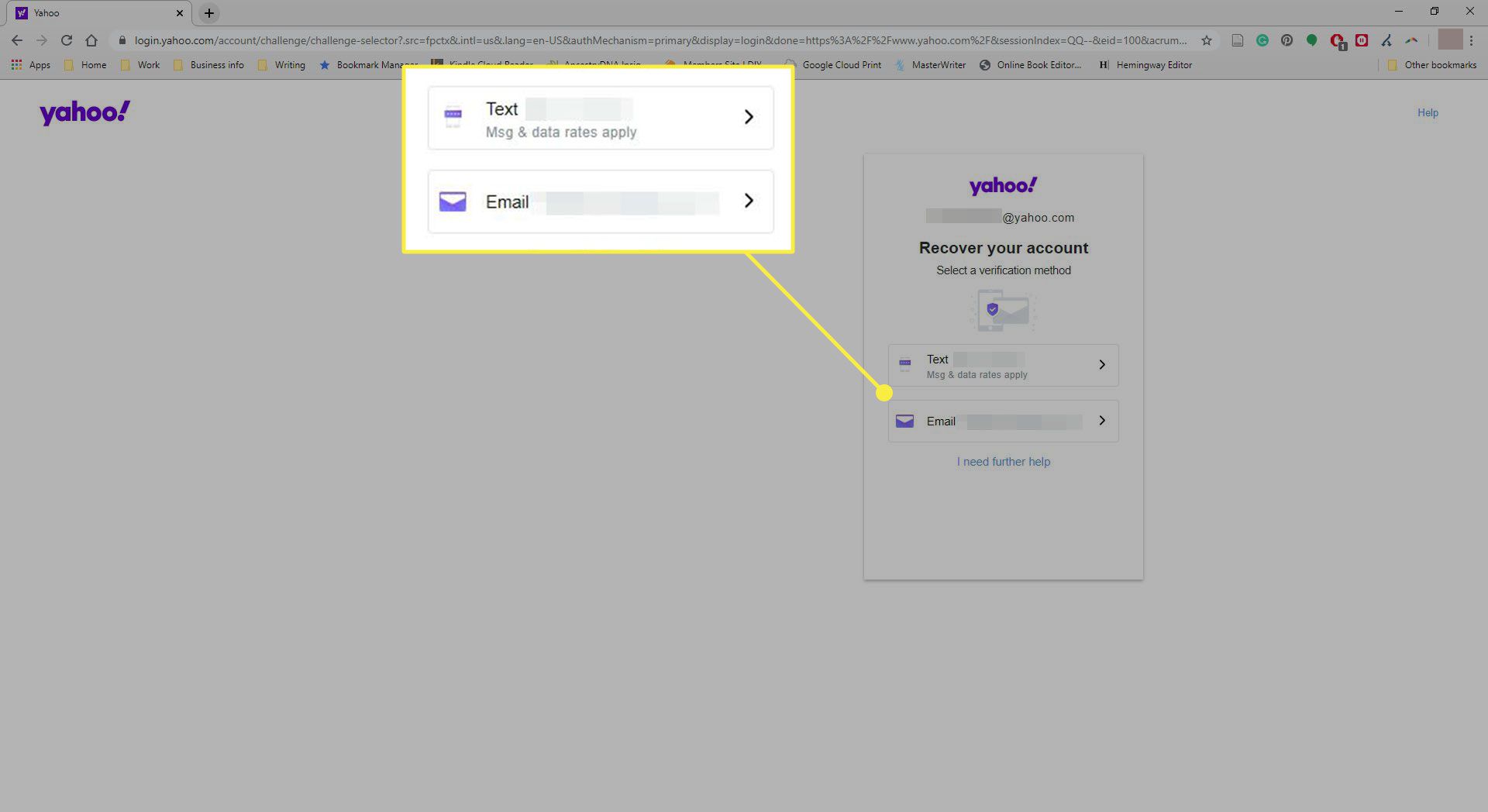Click the phone icon in Text option
This screenshot has height=812, width=1488.
(904, 364)
